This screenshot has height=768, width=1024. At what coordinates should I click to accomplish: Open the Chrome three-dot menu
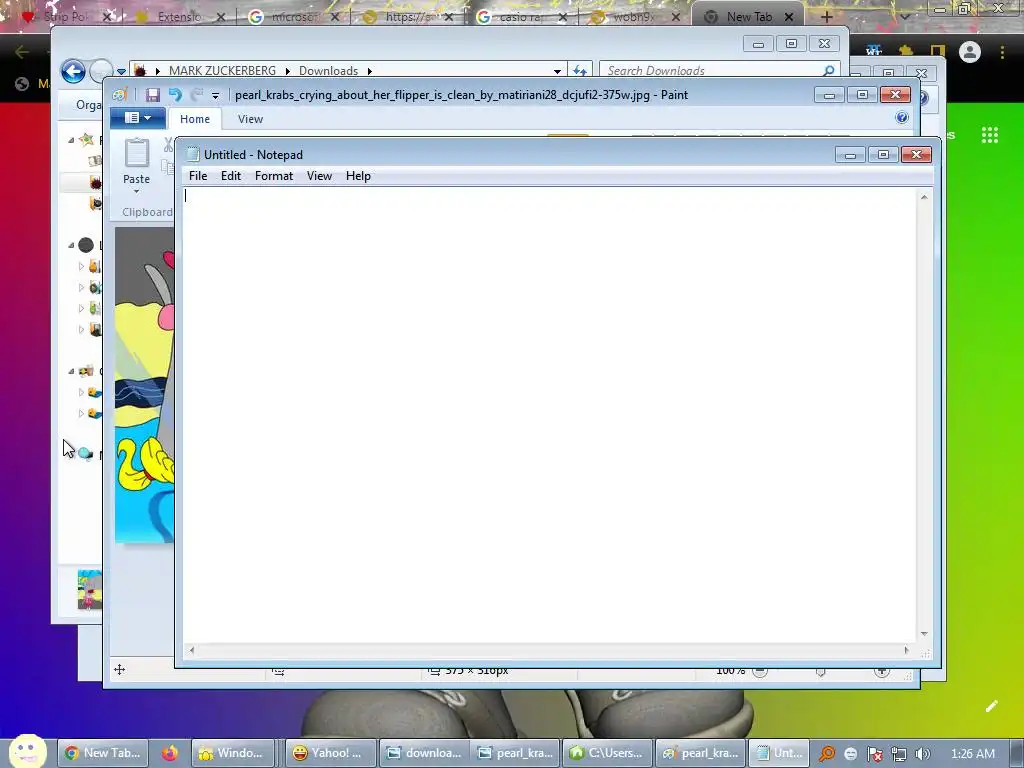(1002, 52)
